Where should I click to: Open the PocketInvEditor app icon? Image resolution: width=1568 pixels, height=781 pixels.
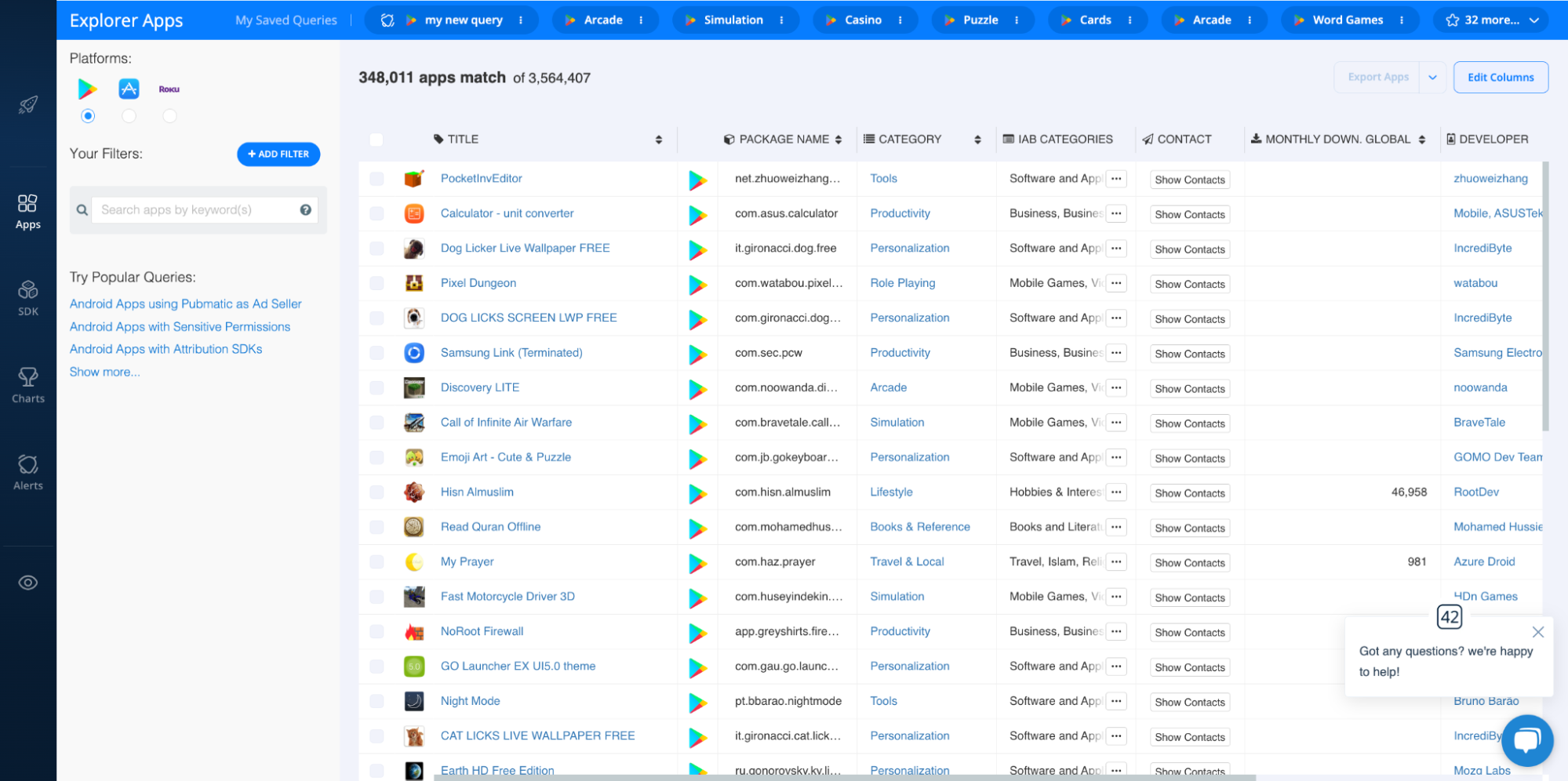pos(414,179)
